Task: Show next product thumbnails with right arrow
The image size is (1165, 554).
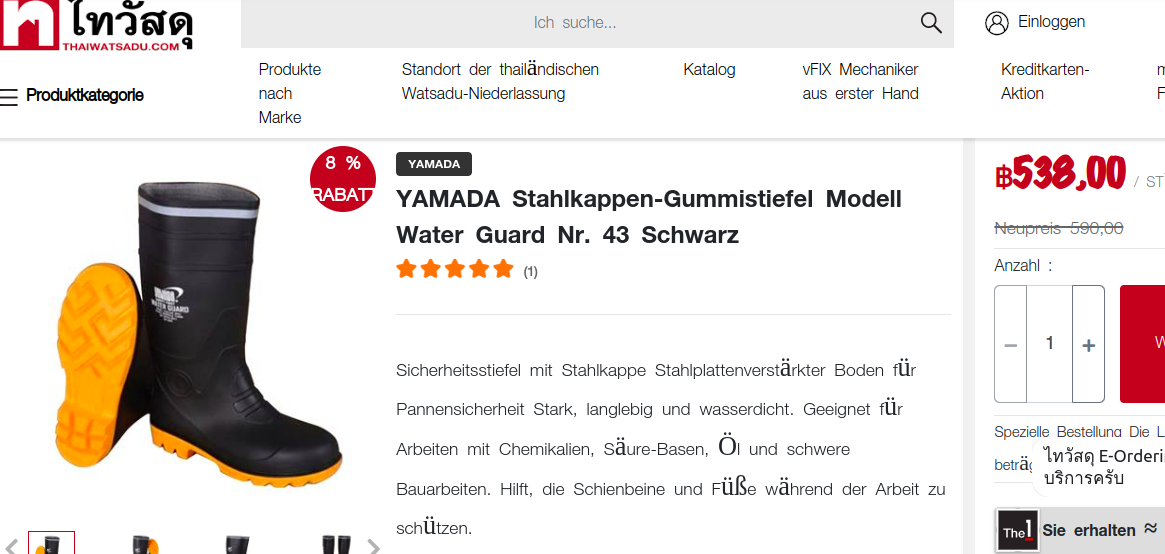Action: (x=373, y=546)
